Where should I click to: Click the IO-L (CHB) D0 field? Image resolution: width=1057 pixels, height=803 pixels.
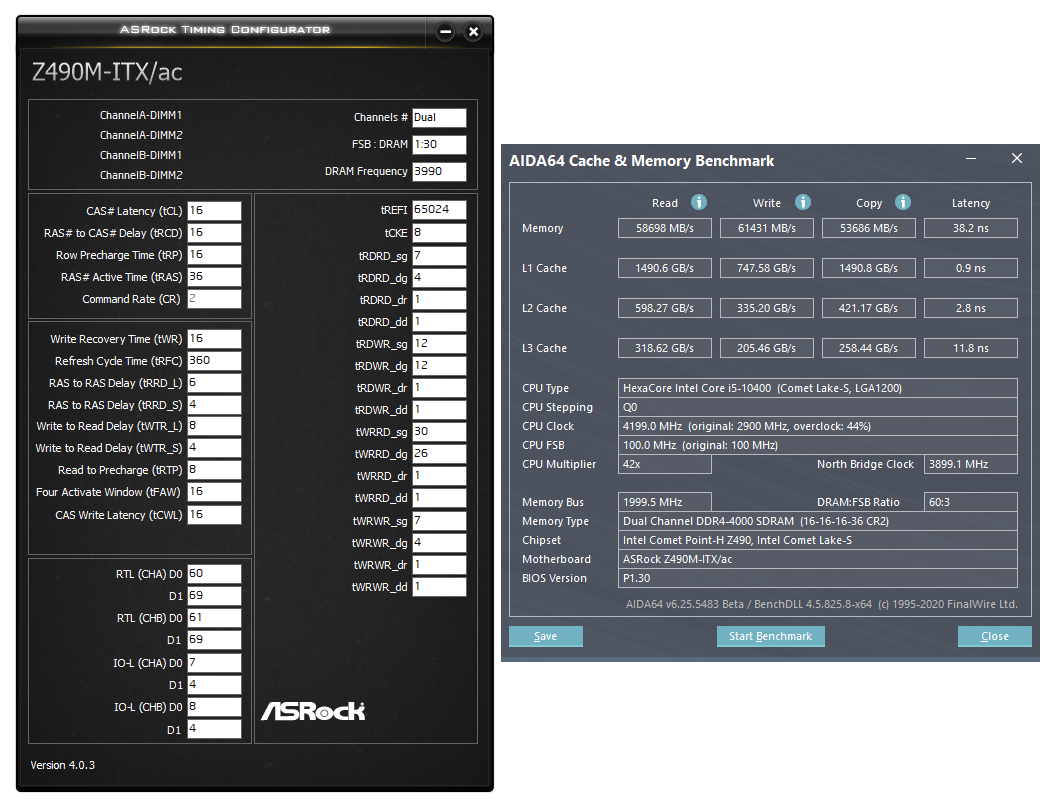pos(214,707)
